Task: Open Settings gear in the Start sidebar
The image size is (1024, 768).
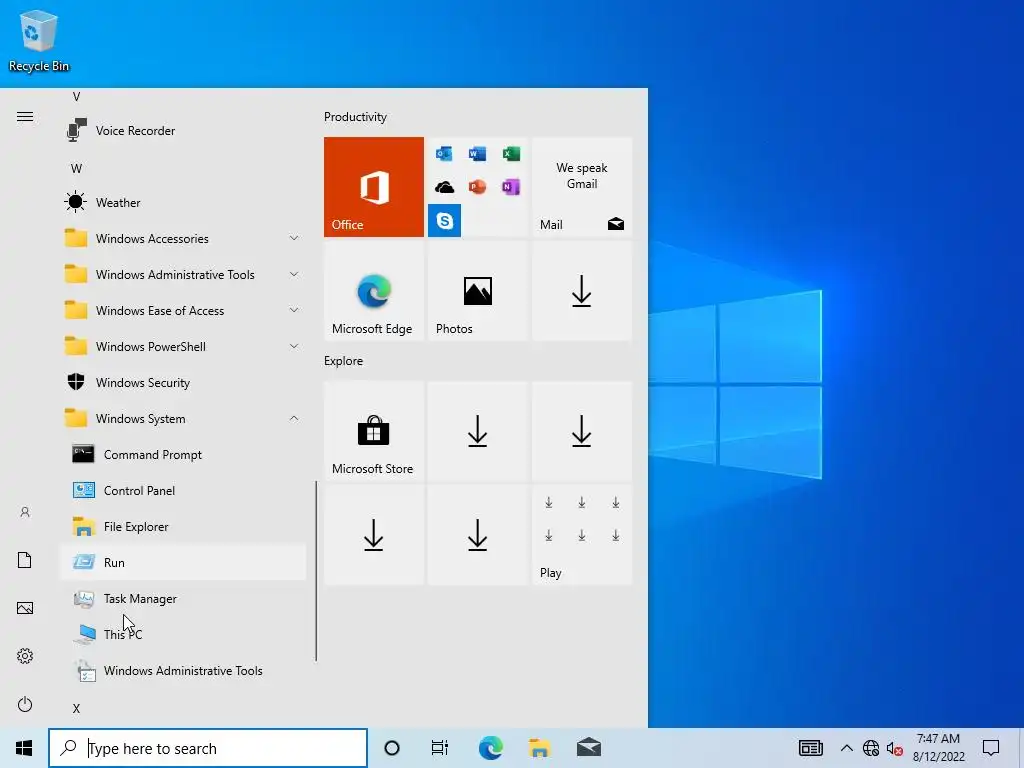Action: click(25, 656)
